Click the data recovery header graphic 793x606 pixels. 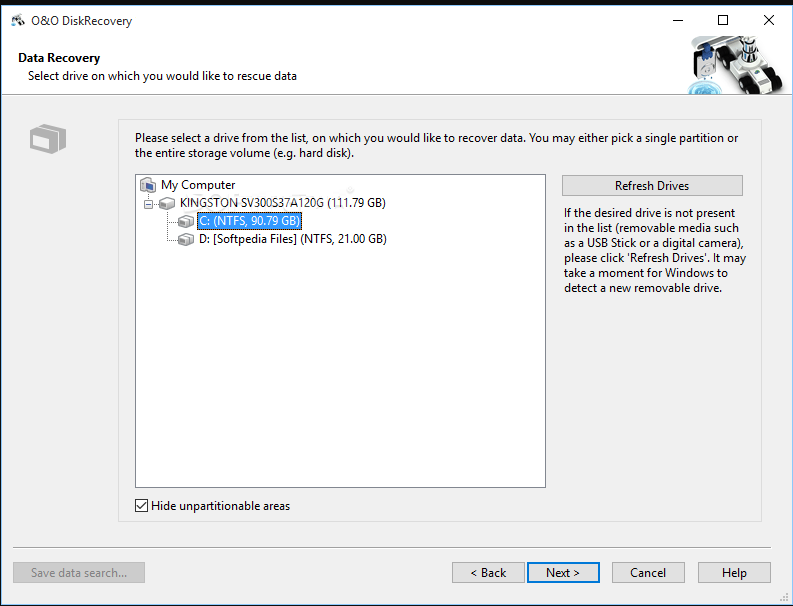tap(733, 66)
